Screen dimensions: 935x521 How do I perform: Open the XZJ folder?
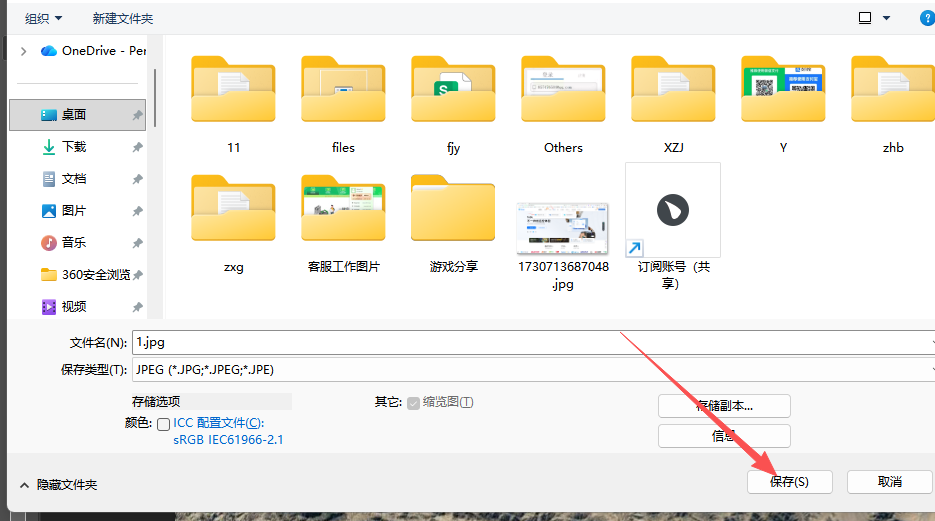tap(673, 89)
